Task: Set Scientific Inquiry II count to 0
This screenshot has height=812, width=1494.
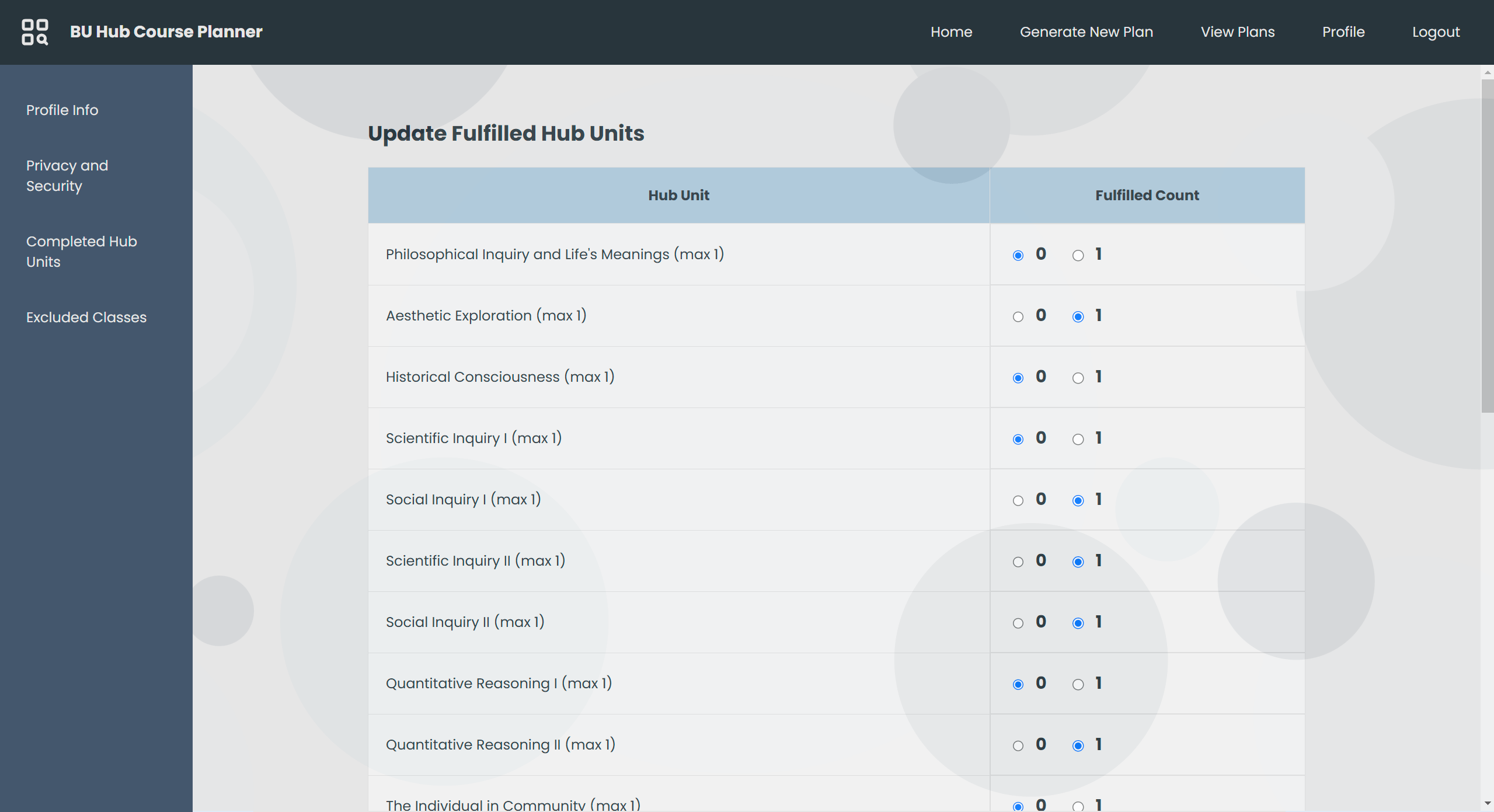Action: [x=1018, y=562]
